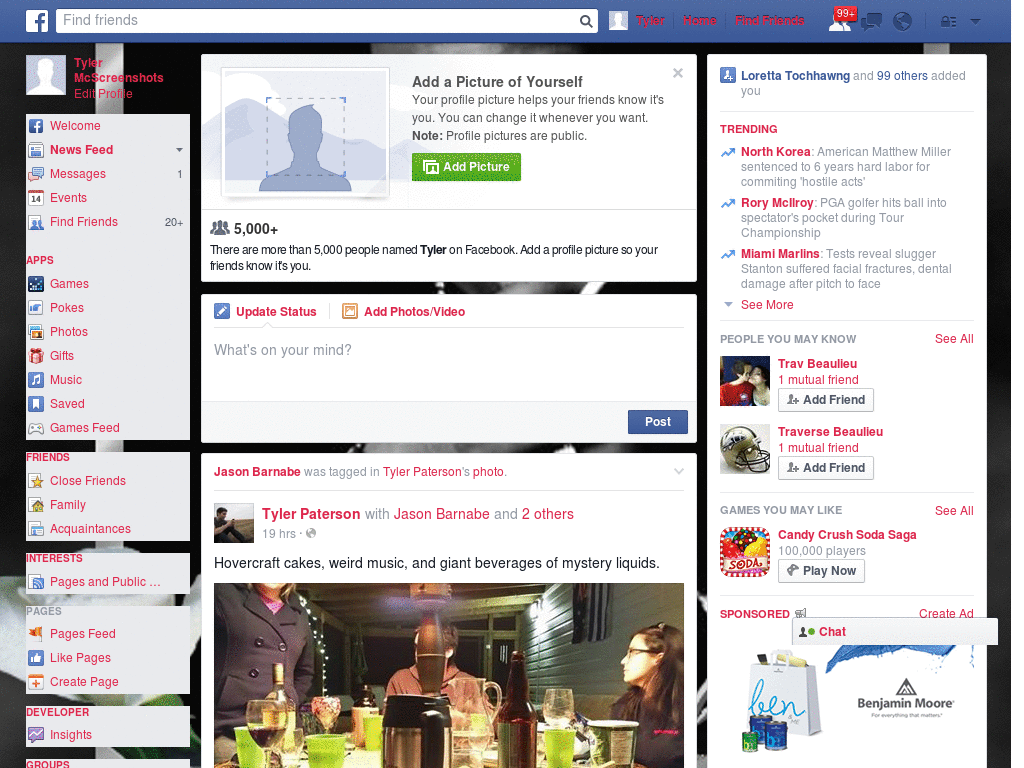Click the Add Photos/Video picture icon
This screenshot has height=768, width=1024.
[350, 312]
